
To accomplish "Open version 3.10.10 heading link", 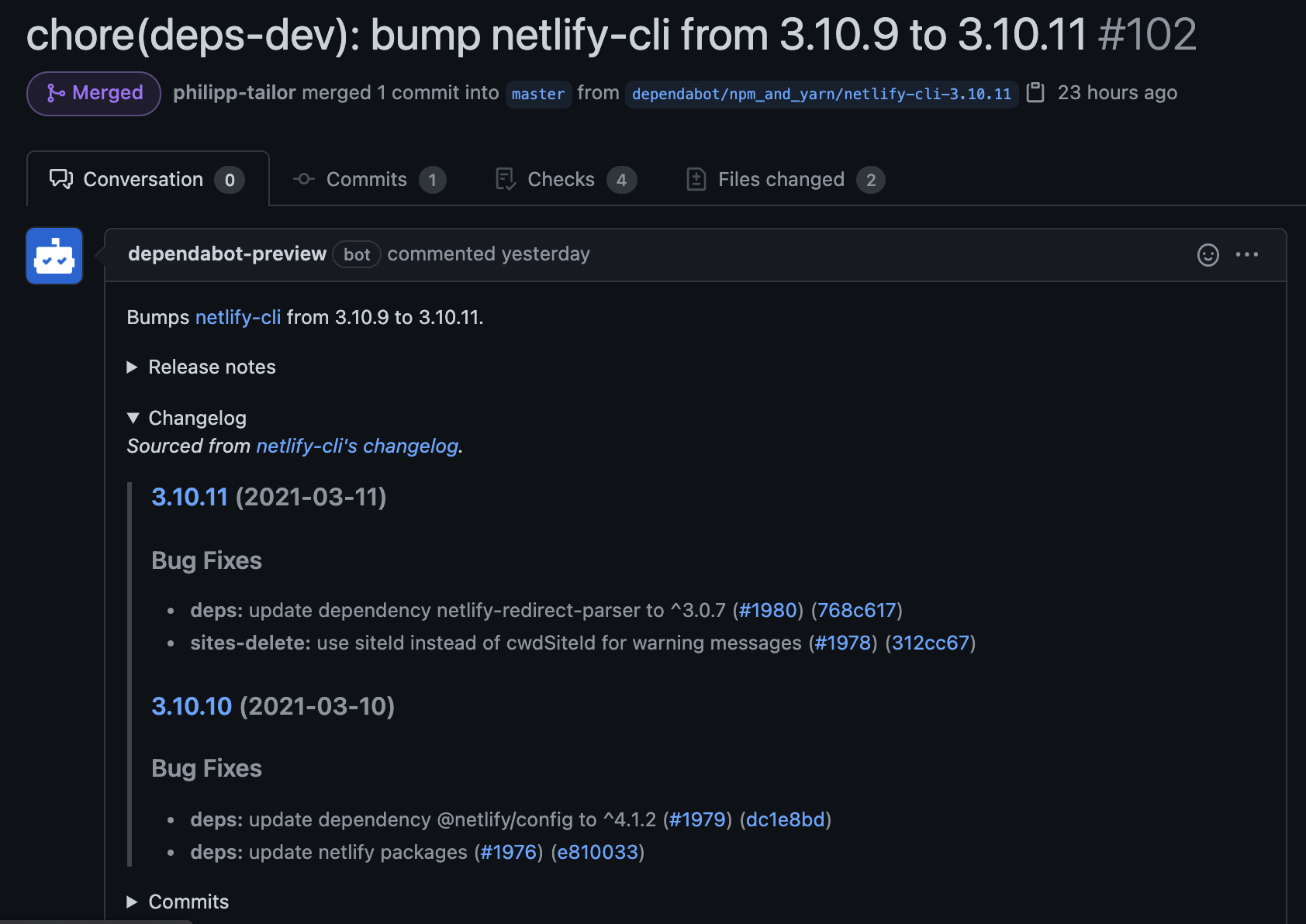I will click(192, 706).
